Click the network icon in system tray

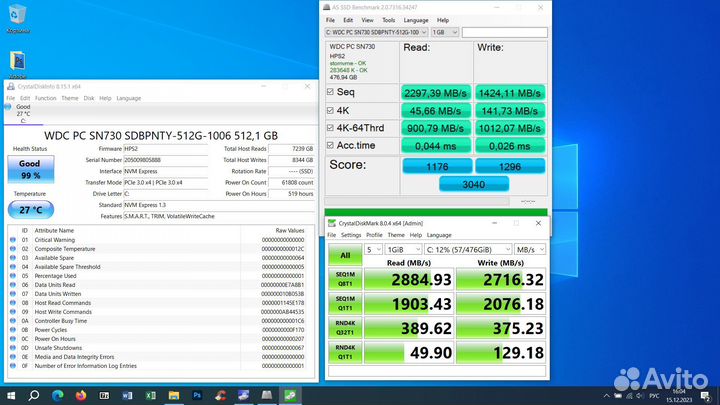point(629,396)
